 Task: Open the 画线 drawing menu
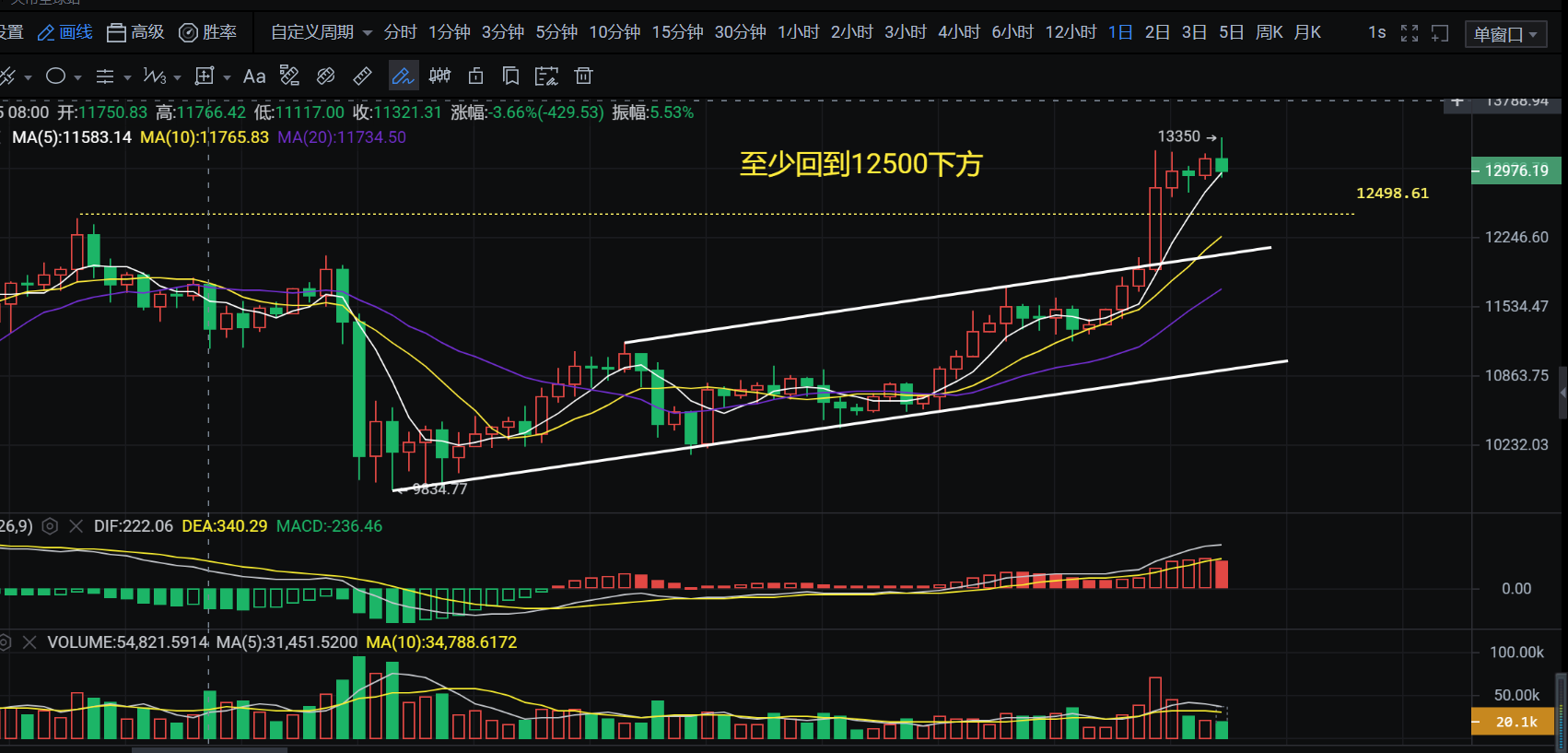(x=64, y=32)
